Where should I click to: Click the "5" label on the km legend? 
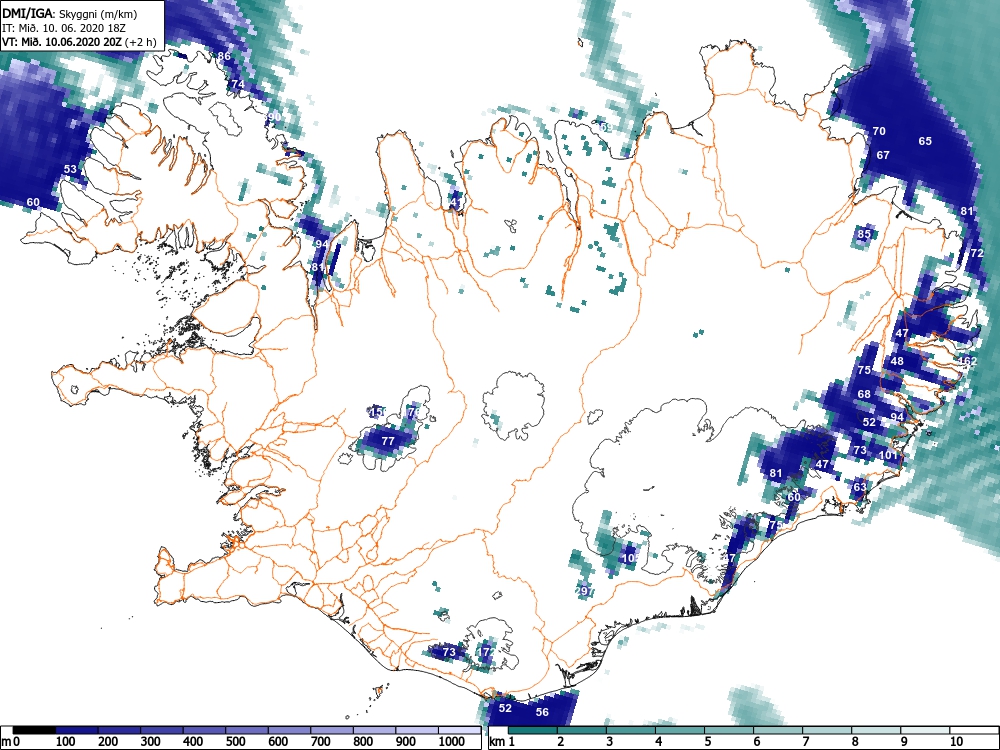coord(708,742)
